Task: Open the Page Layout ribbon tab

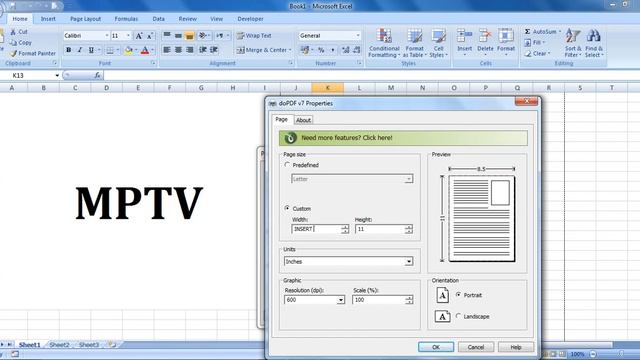Action: [85, 19]
